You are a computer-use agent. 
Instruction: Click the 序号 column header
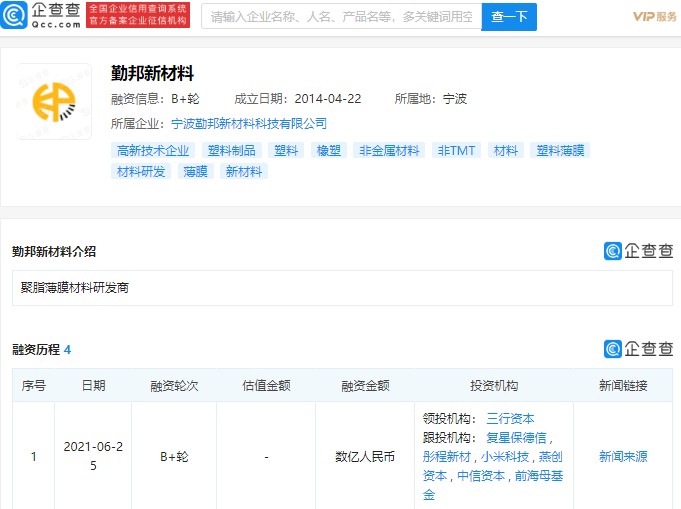[x=33, y=385]
